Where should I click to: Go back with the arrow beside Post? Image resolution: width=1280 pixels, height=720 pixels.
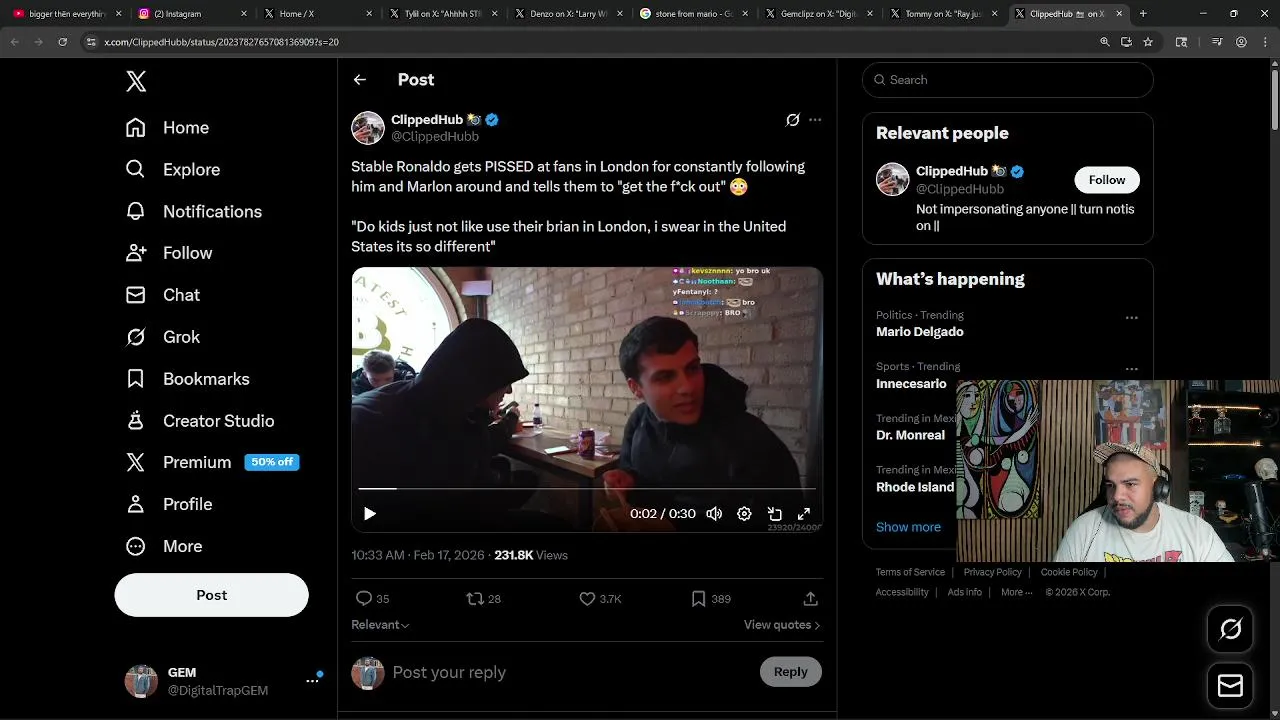tap(360, 80)
